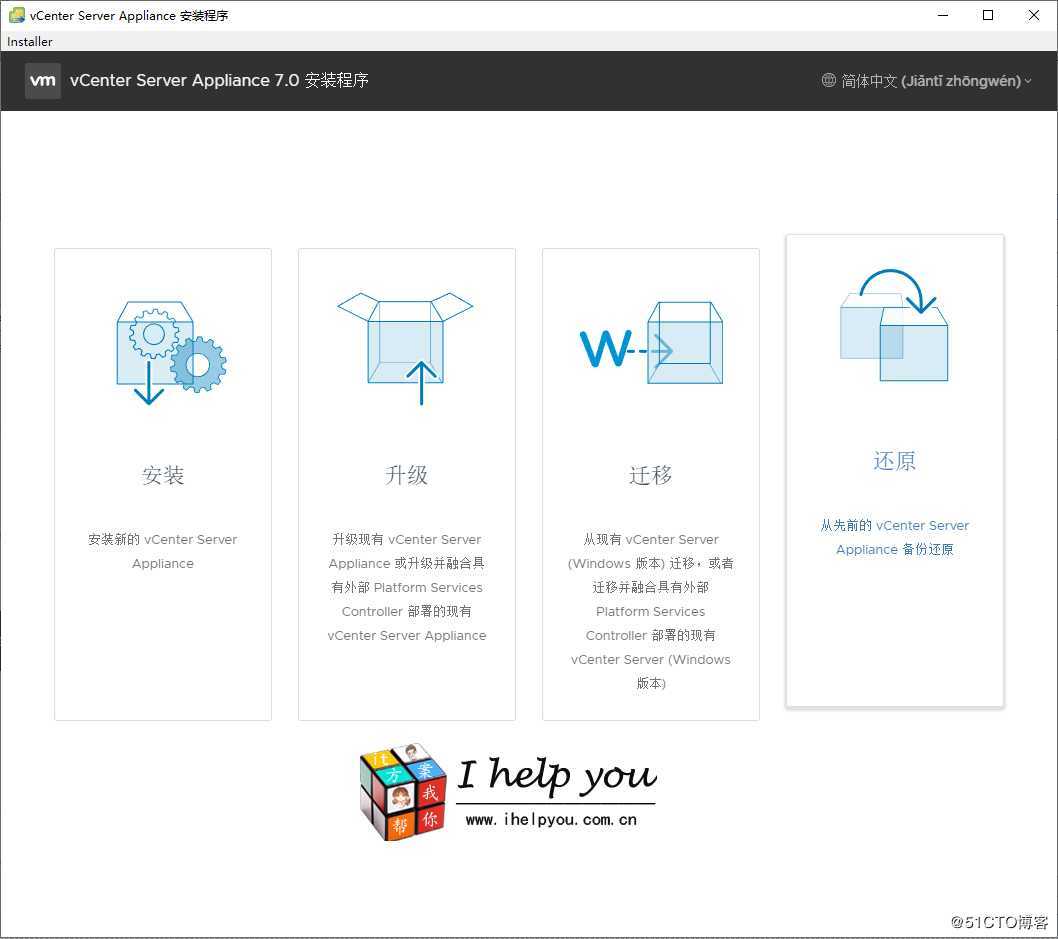Image resolution: width=1058 pixels, height=939 pixels.
Task: Select the 升级 card title
Action: coord(406,475)
